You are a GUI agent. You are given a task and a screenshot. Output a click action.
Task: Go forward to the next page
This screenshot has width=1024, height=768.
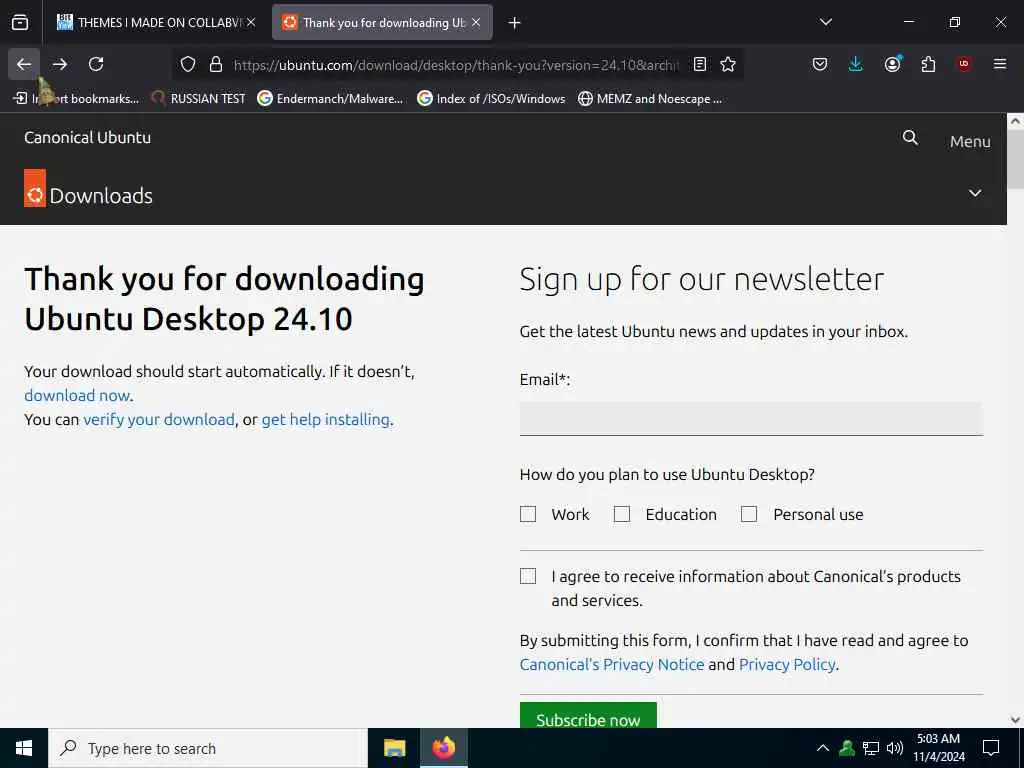coord(60,64)
